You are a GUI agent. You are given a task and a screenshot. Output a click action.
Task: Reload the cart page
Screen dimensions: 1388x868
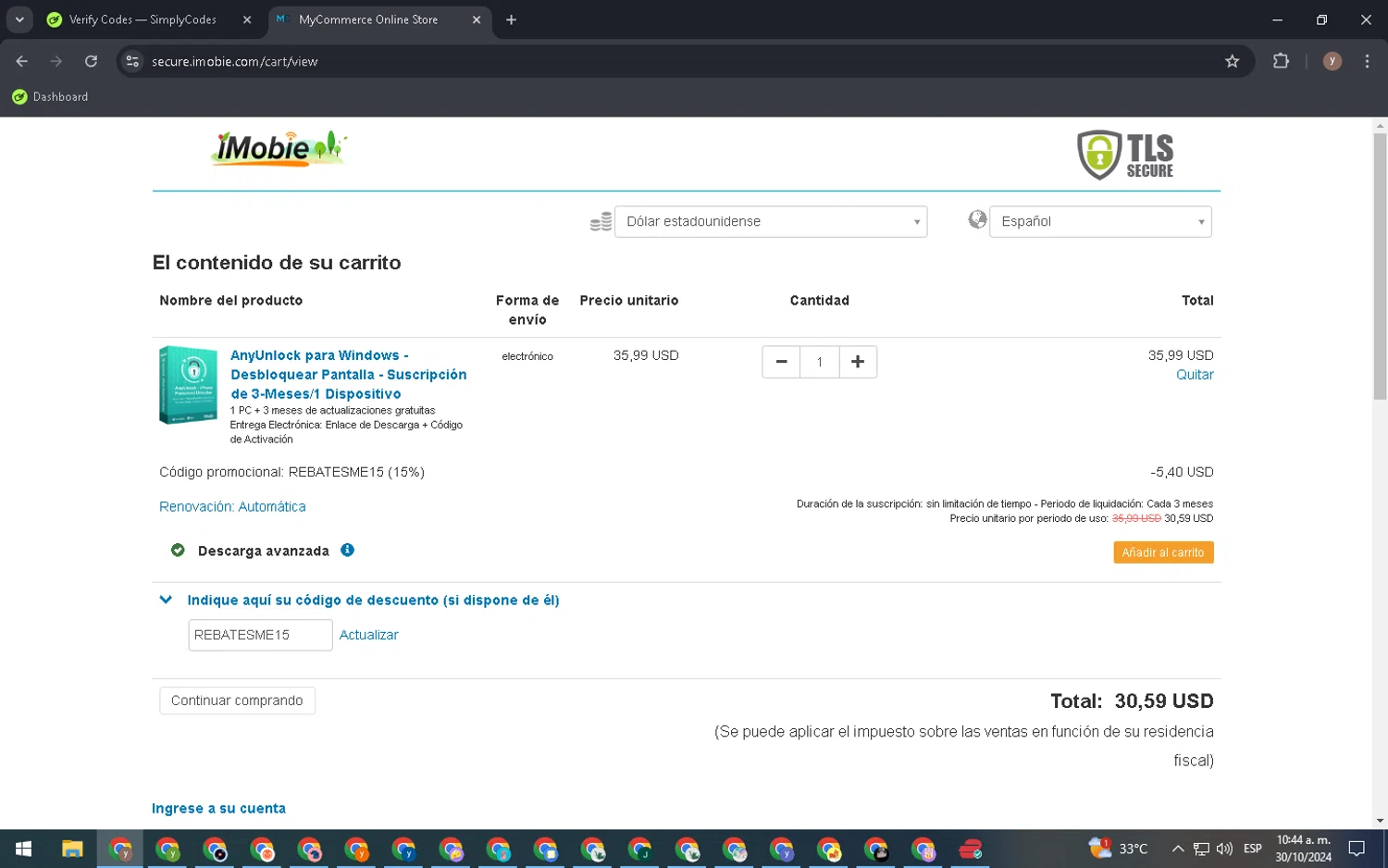point(91,61)
